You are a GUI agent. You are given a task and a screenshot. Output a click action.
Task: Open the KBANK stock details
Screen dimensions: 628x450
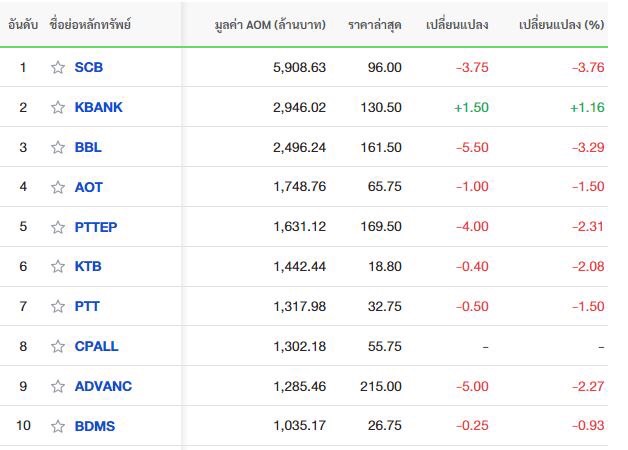(x=99, y=107)
